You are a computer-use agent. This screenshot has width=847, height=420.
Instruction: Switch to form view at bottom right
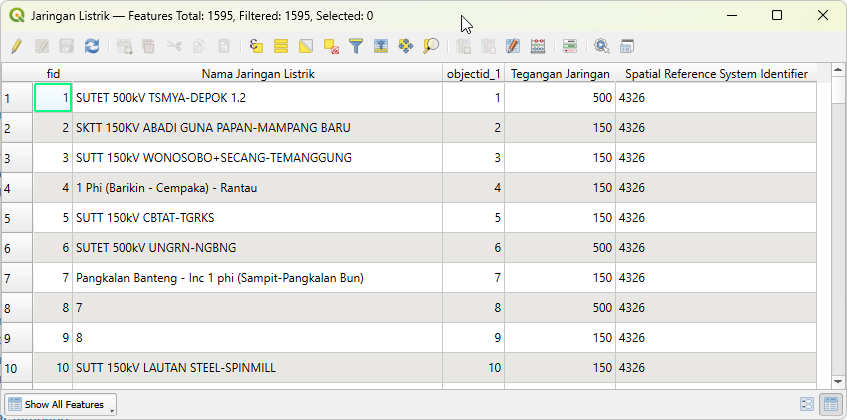807,404
